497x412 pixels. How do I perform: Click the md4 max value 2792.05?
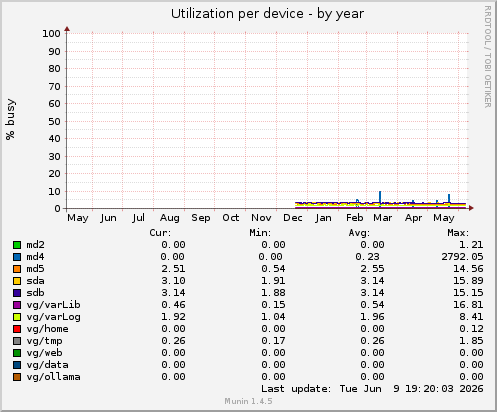point(462,257)
